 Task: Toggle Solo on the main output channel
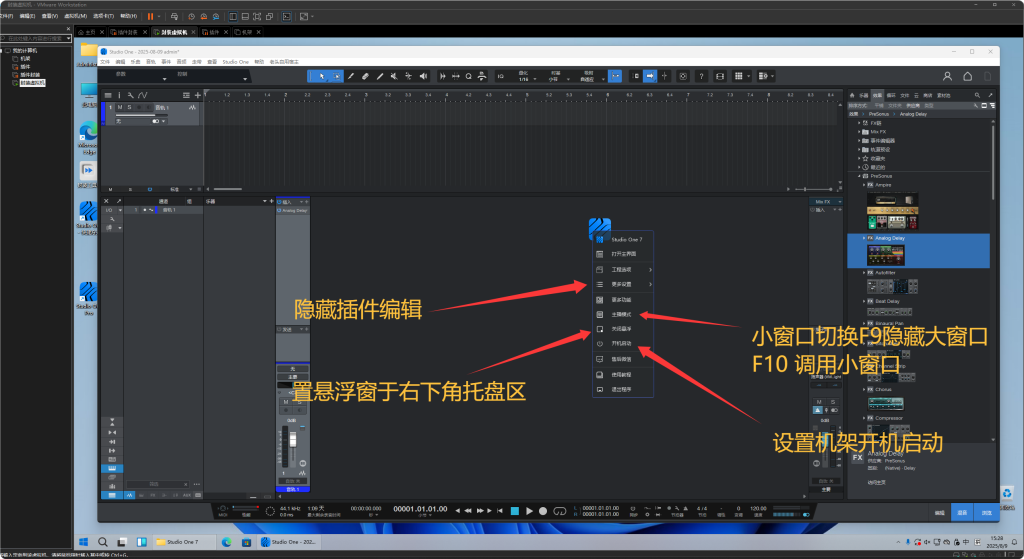(833, 402)
